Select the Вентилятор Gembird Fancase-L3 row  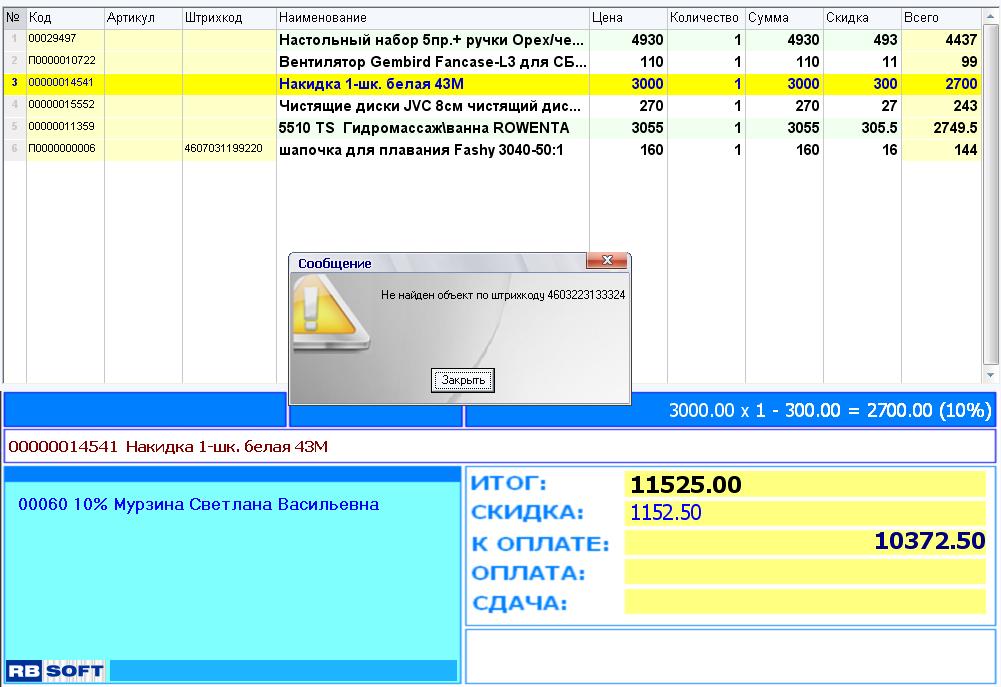point(432,62)
